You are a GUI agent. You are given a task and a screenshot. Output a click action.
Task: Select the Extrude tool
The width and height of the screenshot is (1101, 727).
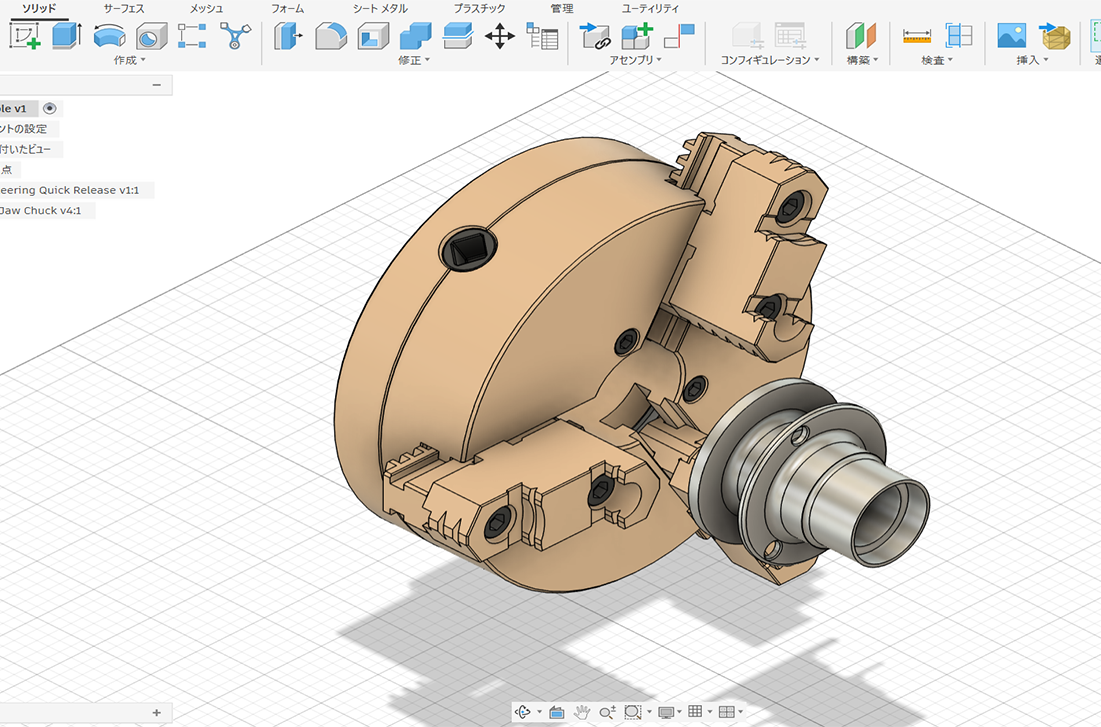point(67,37)
